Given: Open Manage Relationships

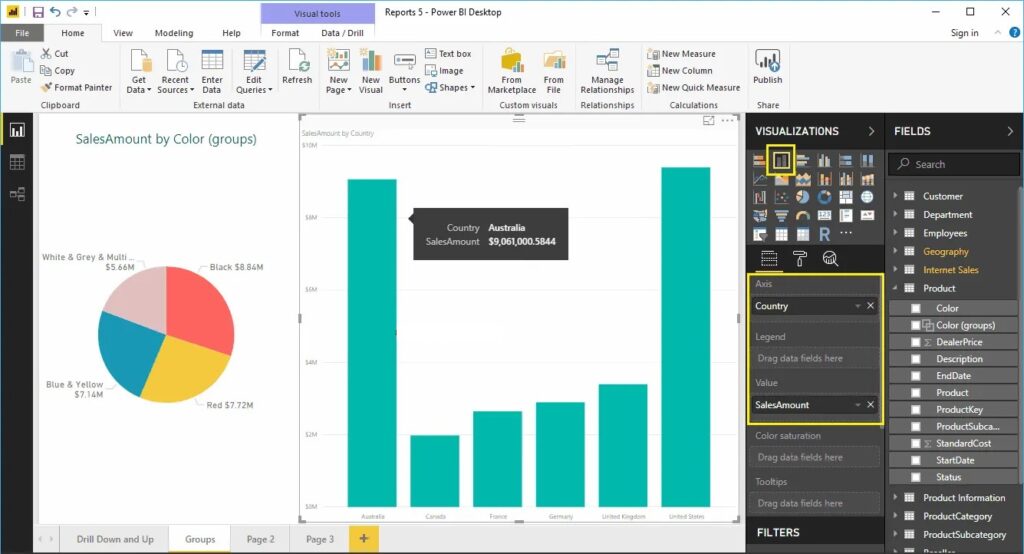Looking at the screenshot, I should click(x=607, y=71).
